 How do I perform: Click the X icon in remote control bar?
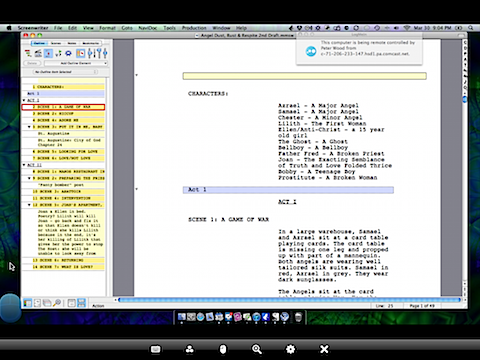point(324,349)
